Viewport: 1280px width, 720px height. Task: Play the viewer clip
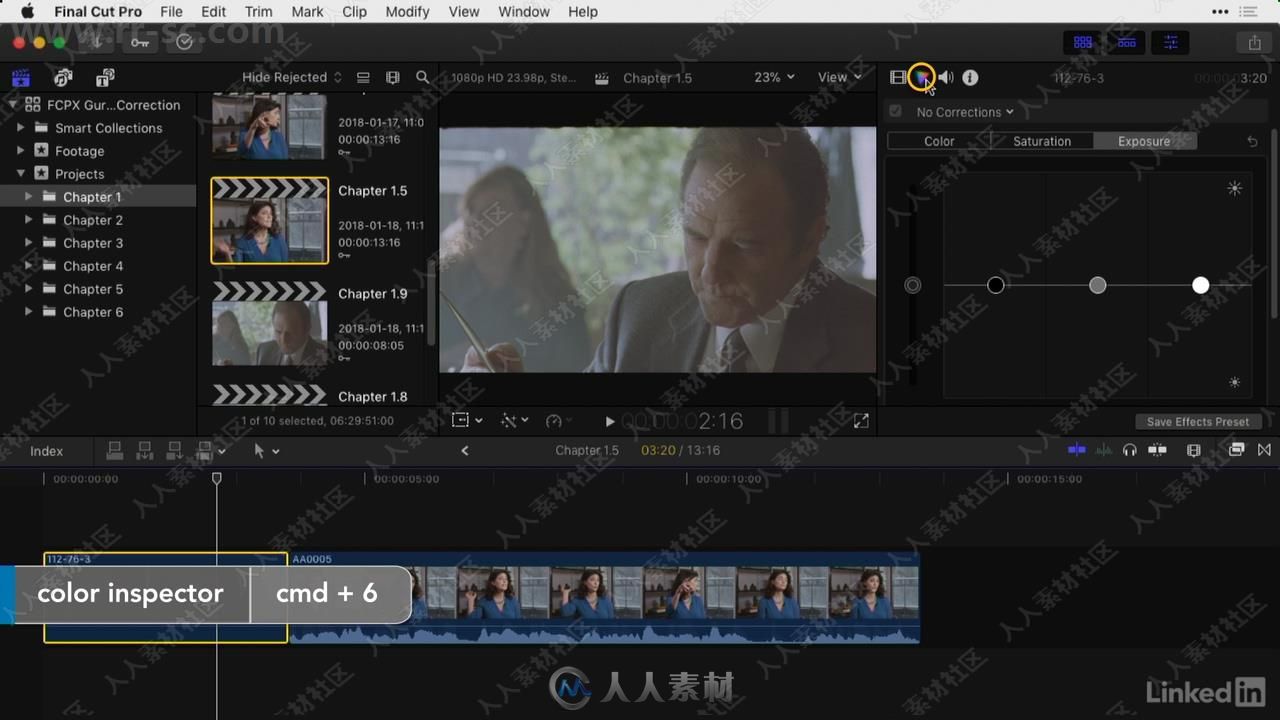click(x=610, y=422)
